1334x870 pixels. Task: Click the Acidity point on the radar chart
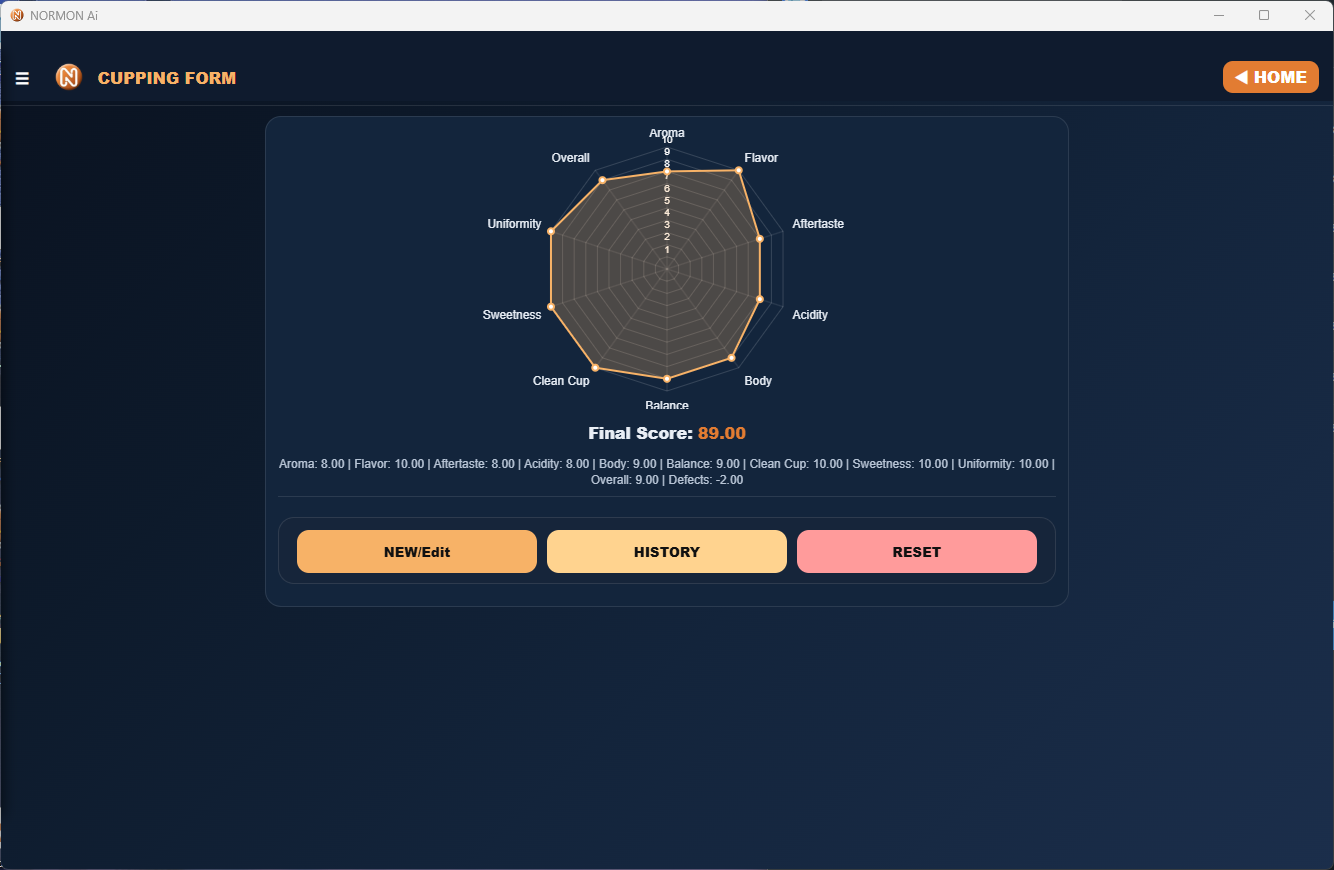pyautogui.click(x=759, y=299)
